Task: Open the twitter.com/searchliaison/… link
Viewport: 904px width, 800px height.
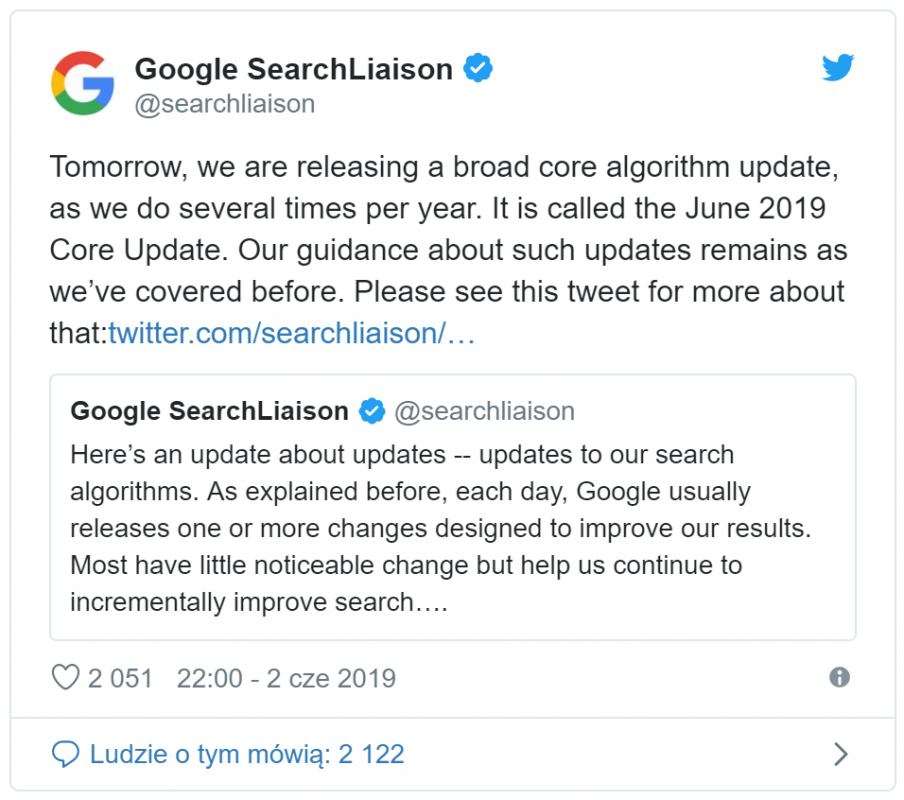Action: pyautogui.click(x=291, y=333)
